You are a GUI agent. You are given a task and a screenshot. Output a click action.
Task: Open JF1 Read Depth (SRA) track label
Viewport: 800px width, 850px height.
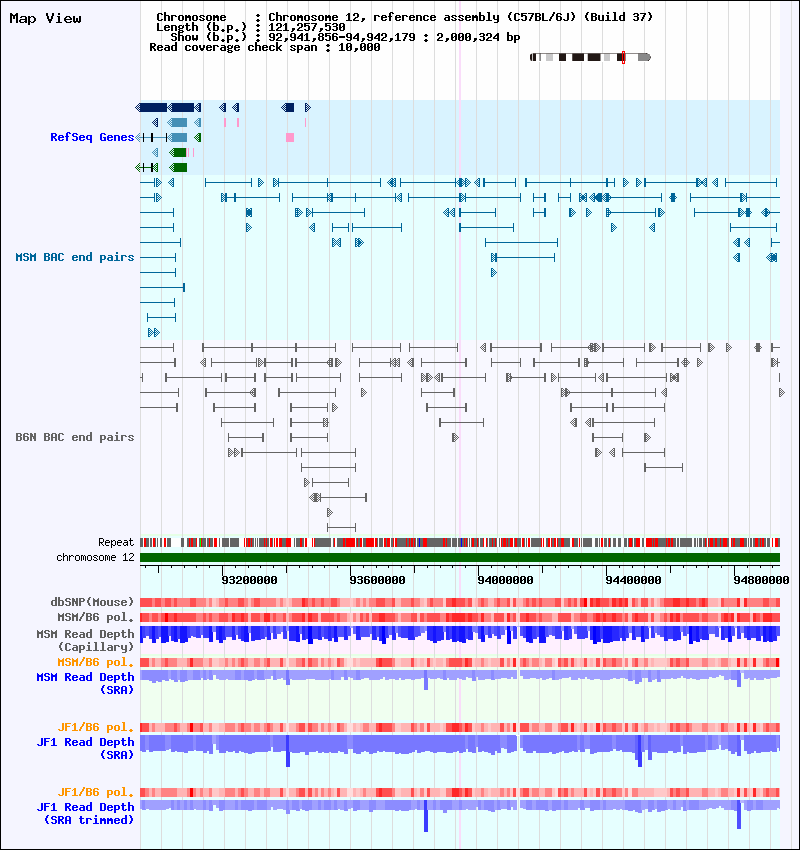85,748
